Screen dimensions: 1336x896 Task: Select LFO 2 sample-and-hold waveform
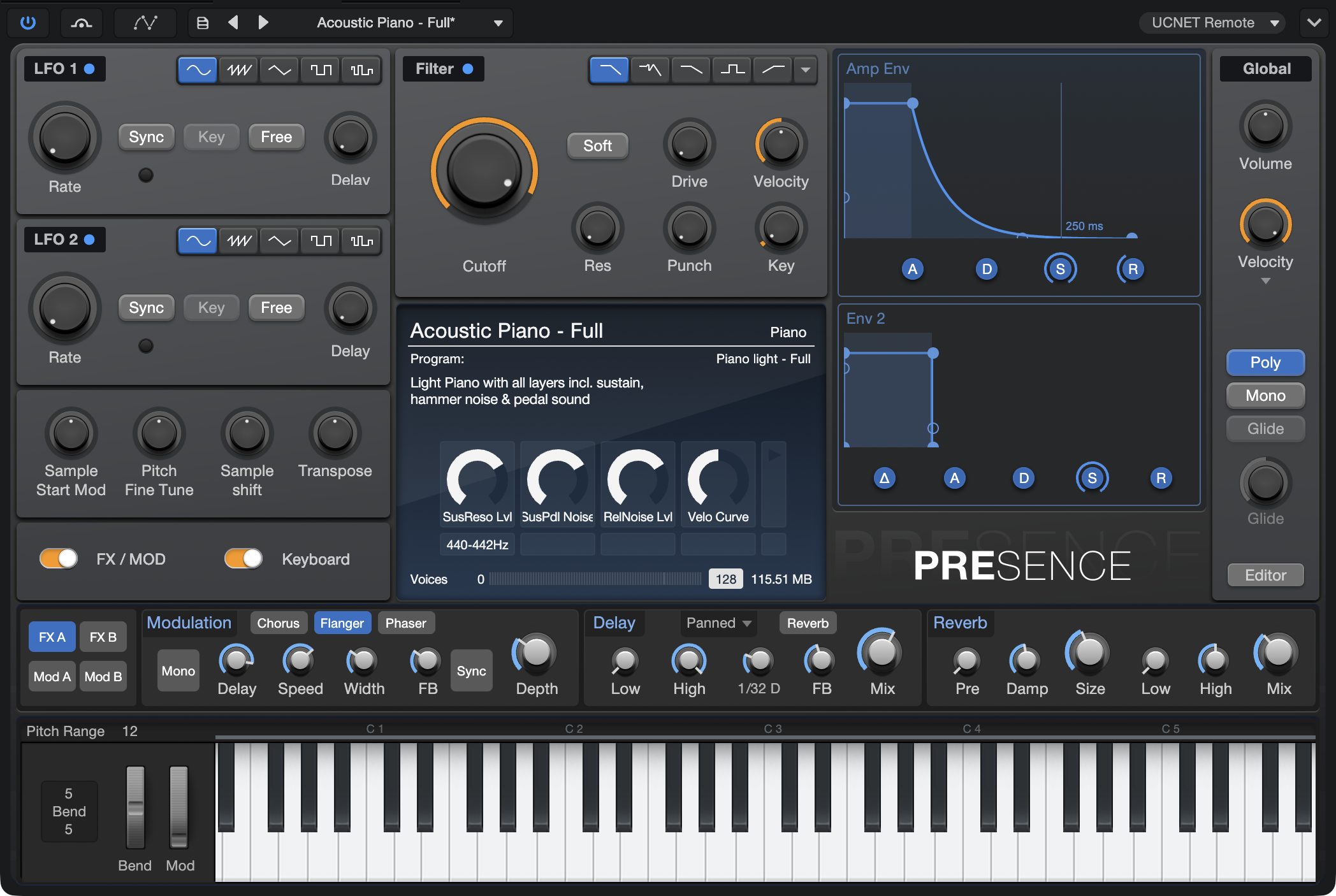[361, 241]
